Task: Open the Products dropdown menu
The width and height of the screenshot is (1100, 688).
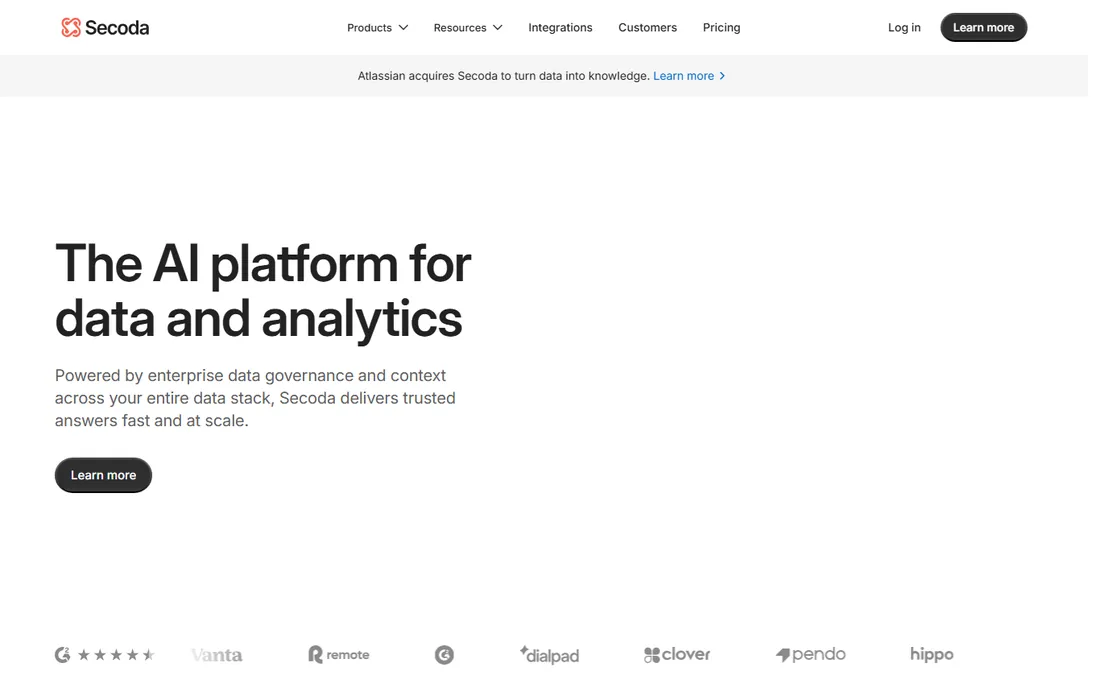Action: [x=377, y=27]
